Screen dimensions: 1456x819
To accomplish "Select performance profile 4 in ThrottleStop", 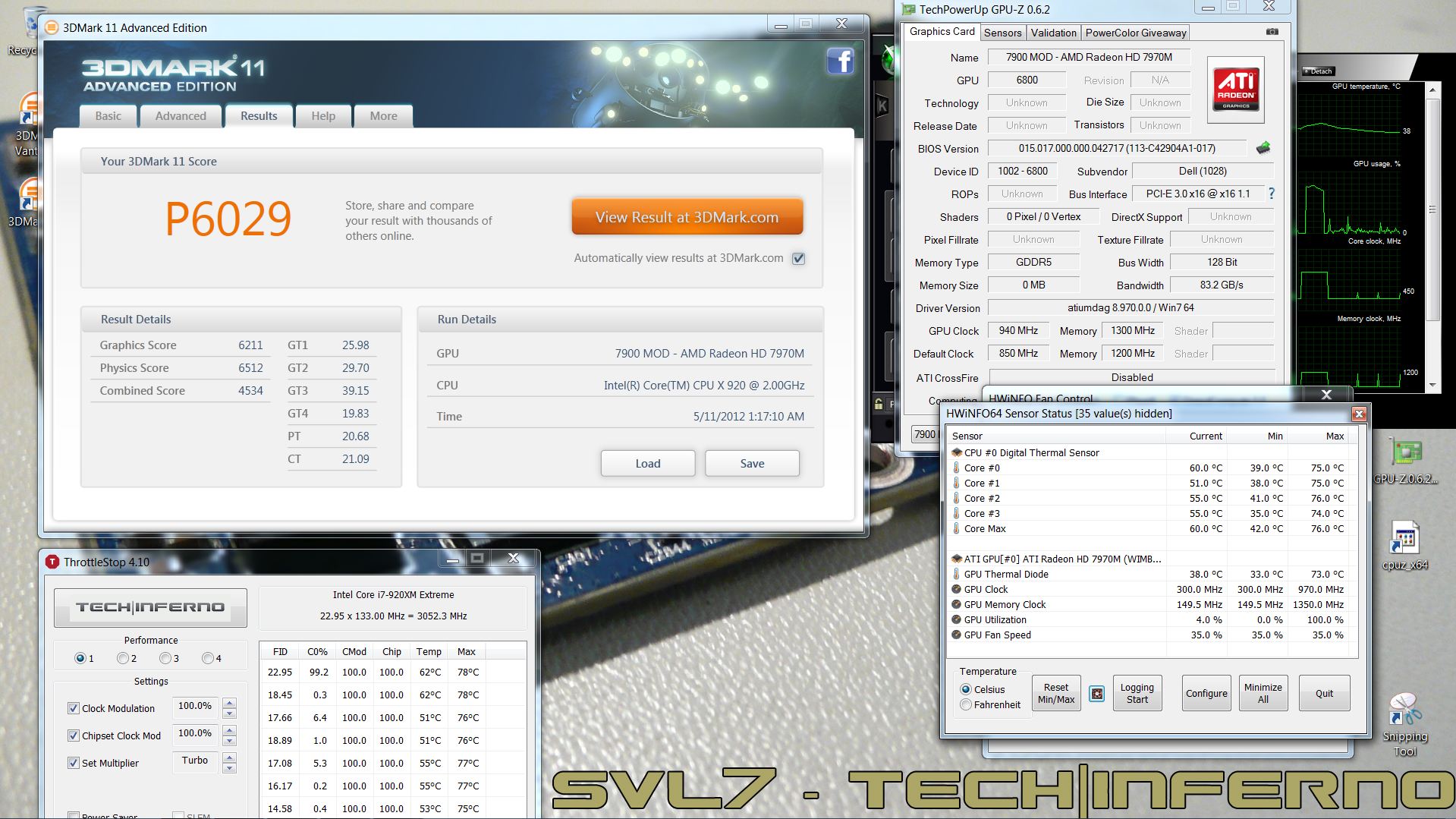I will 208,658.
